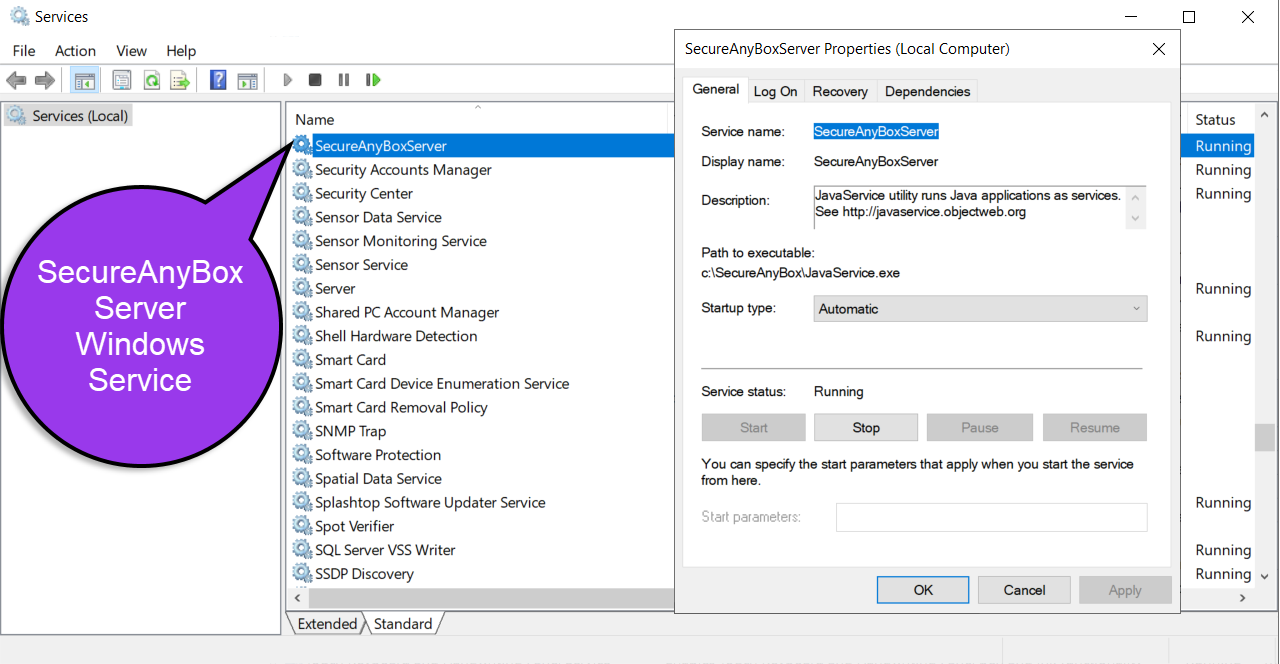Click the vertical scrollbar thumb of services list
The height and width of the screenshot is (664, 1280).
pyautogui.click(x=1265, y=437)
